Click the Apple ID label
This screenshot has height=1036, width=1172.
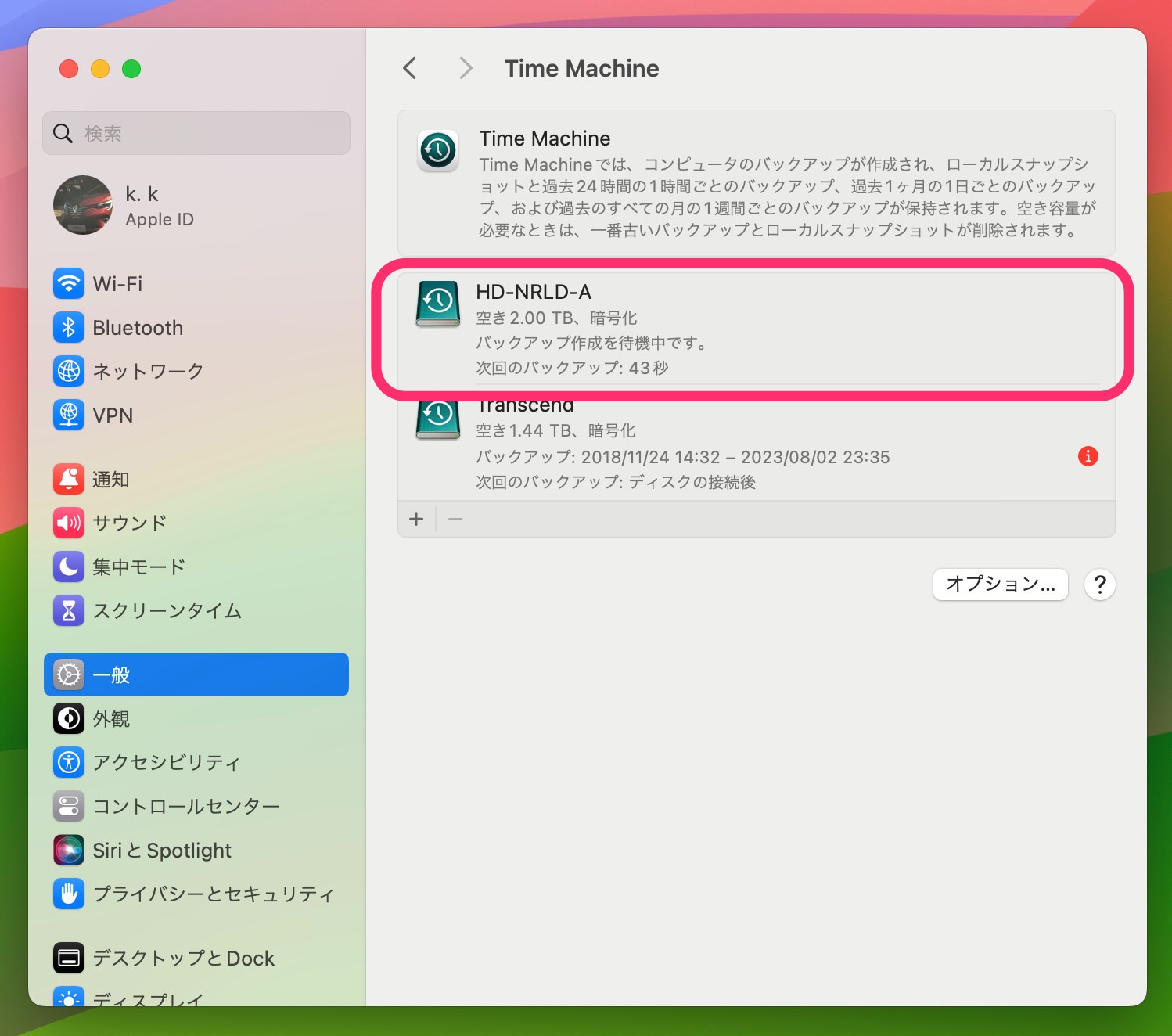pyautogui.click(x=160, y=219)
